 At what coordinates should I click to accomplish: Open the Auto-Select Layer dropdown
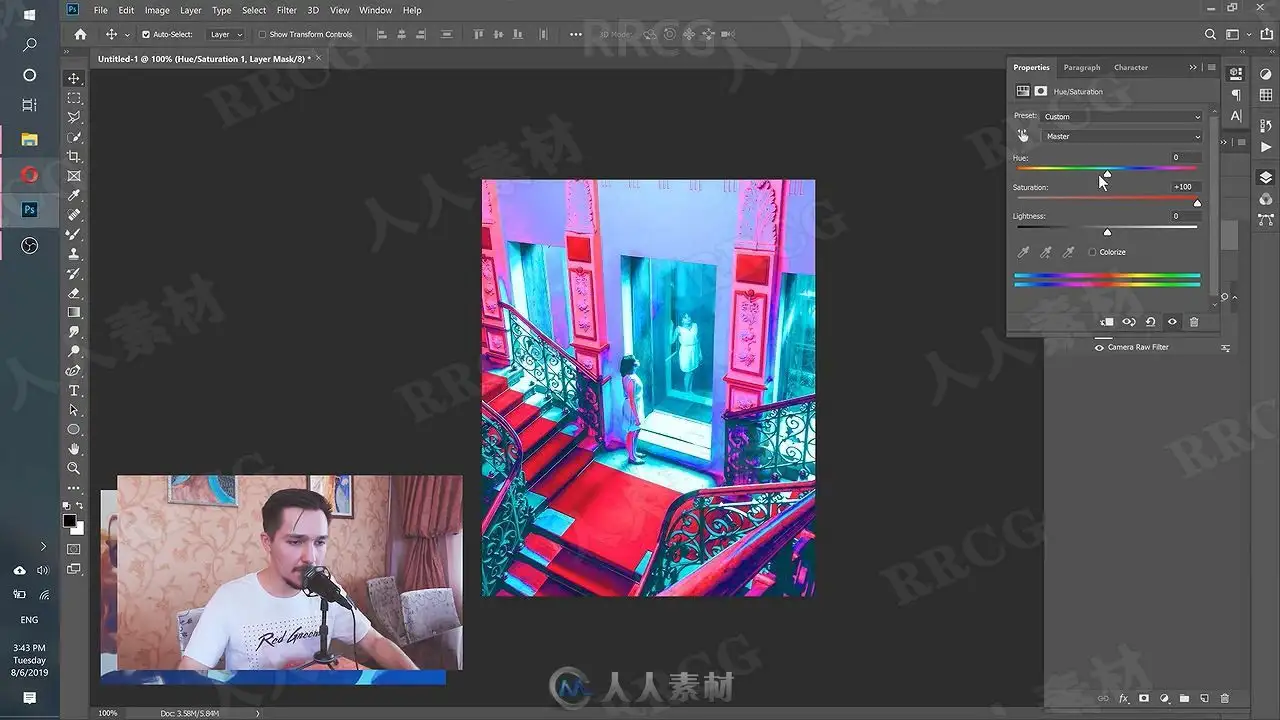(226, 34)
